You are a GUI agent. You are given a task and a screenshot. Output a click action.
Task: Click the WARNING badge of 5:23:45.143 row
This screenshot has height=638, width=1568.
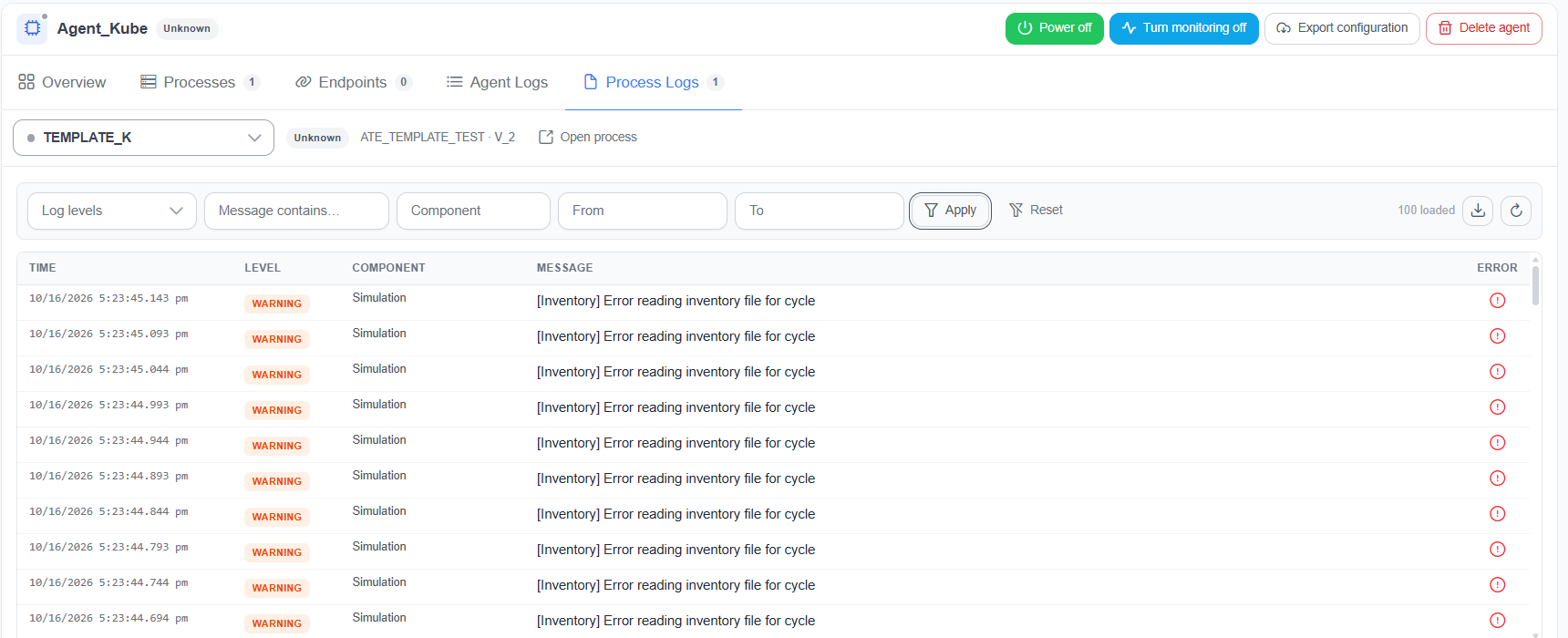coord(277,304)
